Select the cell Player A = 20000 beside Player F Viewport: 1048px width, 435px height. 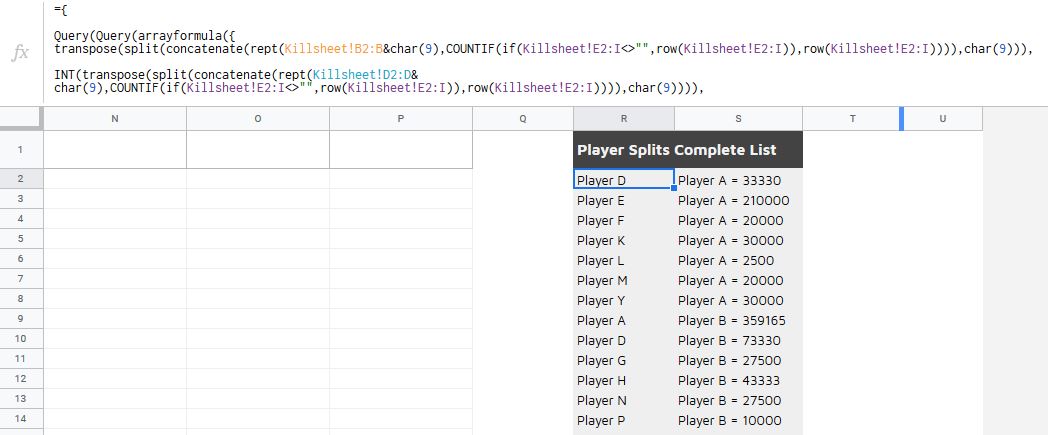click(x=739, y=219)
